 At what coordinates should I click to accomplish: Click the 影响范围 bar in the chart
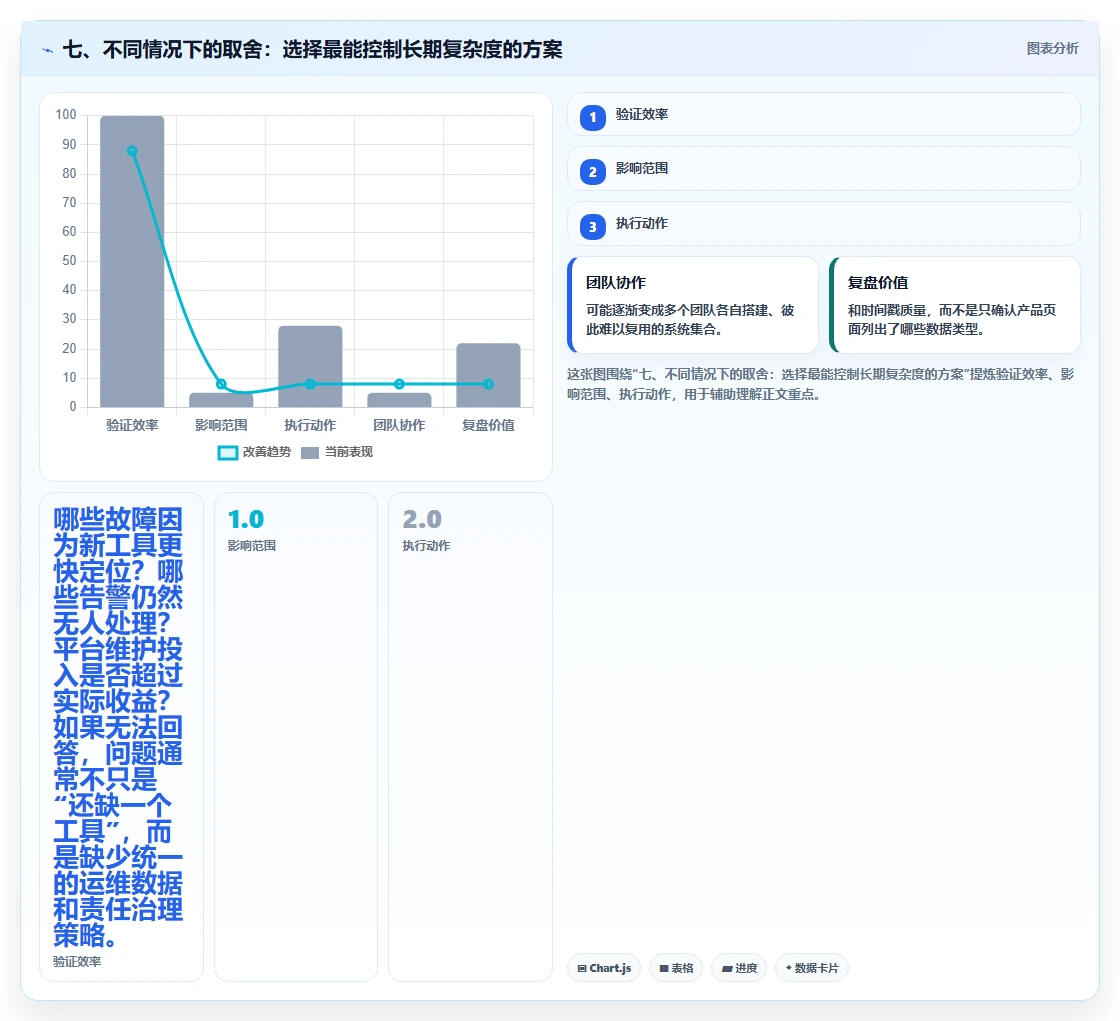tap(221, 400)
